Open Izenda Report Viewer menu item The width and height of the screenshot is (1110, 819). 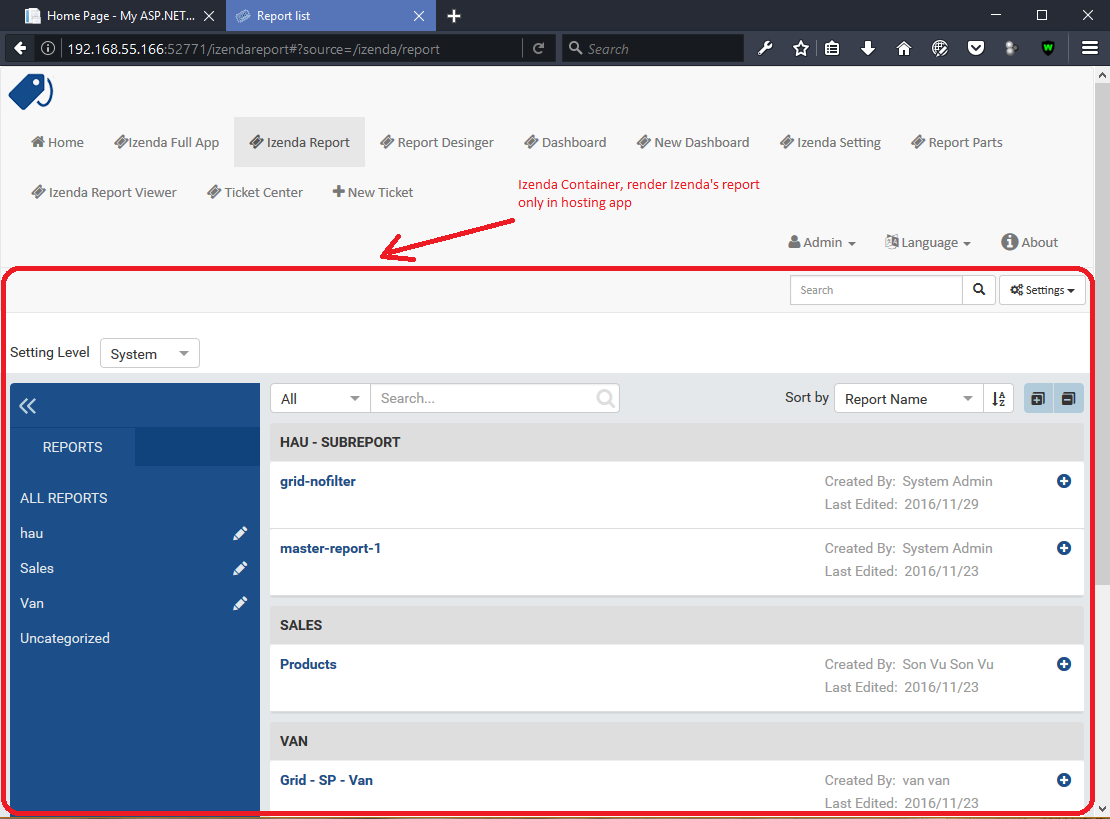click(x=104, y=193)
